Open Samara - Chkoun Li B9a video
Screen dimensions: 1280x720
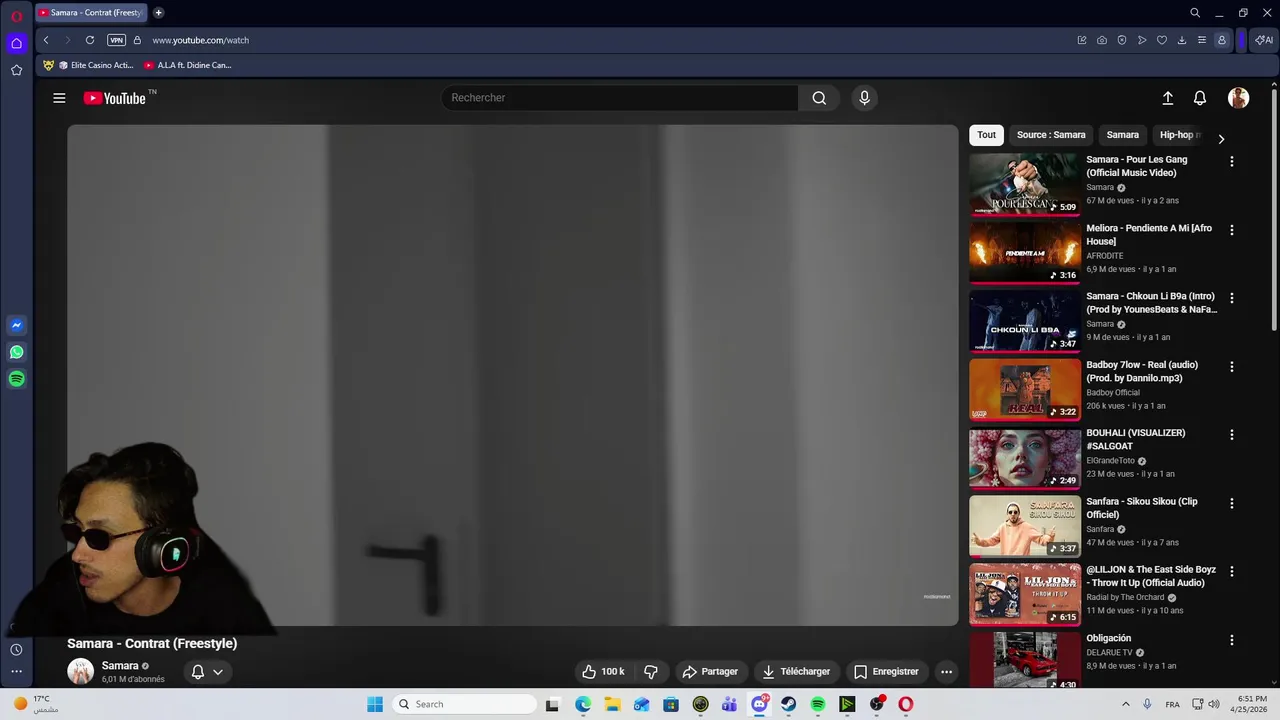[x=1152, y=303]
